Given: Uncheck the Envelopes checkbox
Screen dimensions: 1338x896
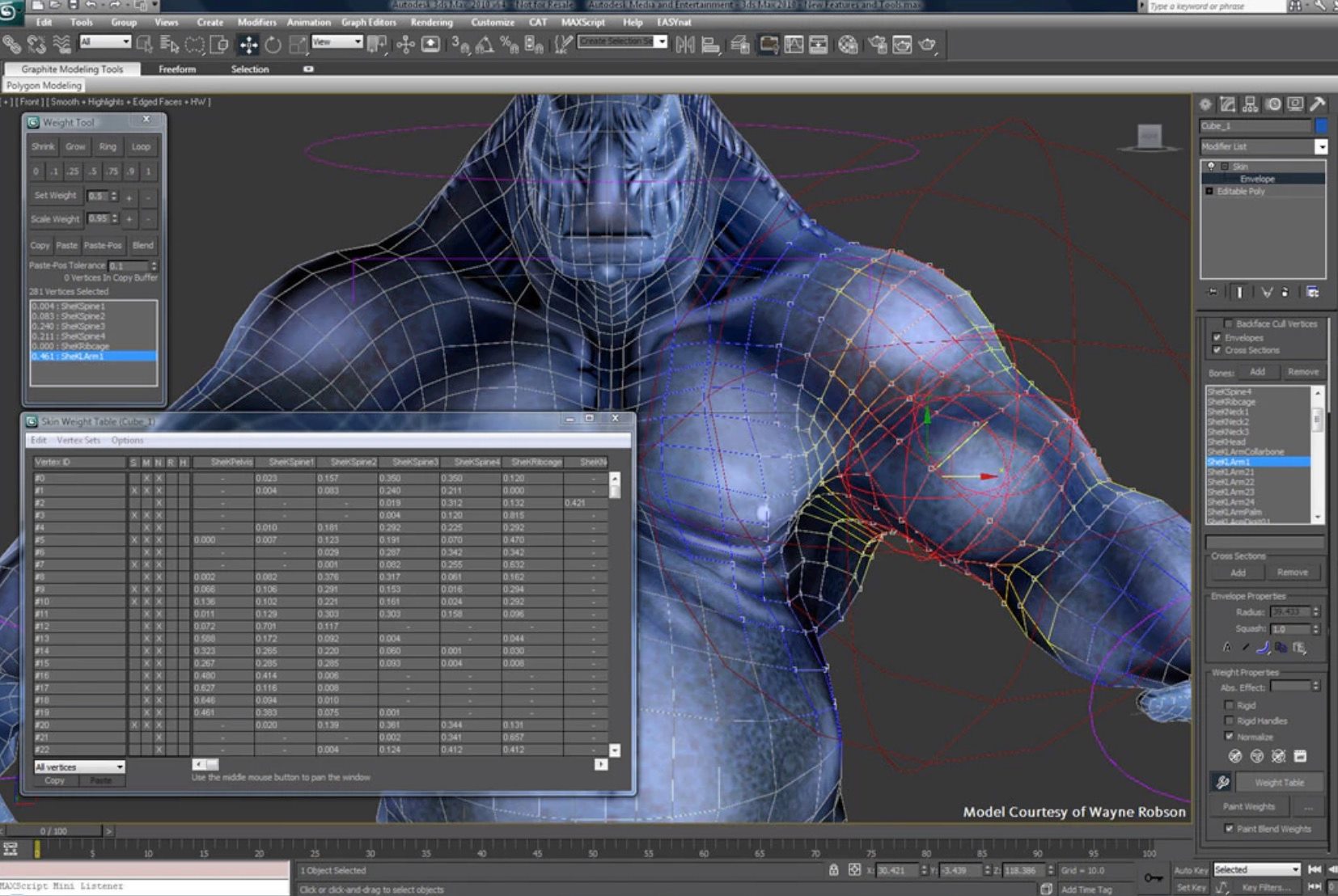Looking at the screenshot, I should pyautogui.click(x=1217, y=337).
